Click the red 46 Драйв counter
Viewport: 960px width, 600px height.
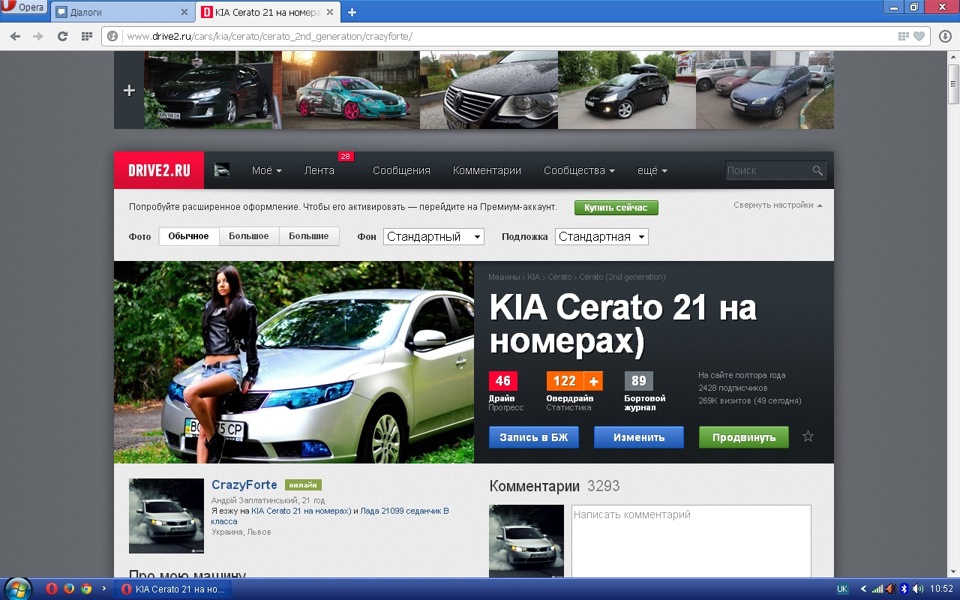pyautogui.click(x=503, y=381)
